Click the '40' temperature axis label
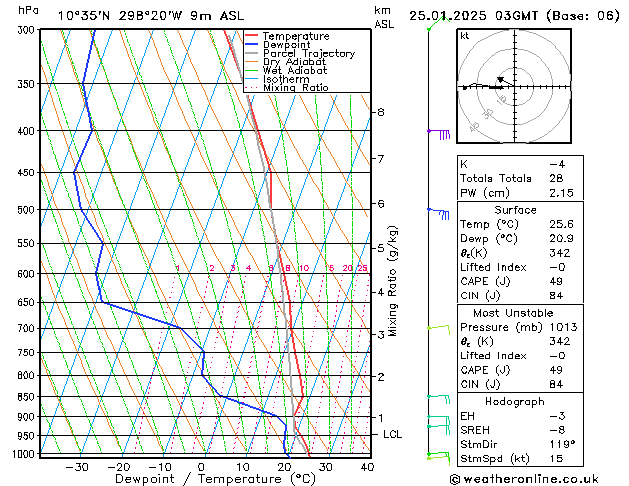The width and height of the screenshot is (629, 486). pyautogui.click(x=367, y=468)
